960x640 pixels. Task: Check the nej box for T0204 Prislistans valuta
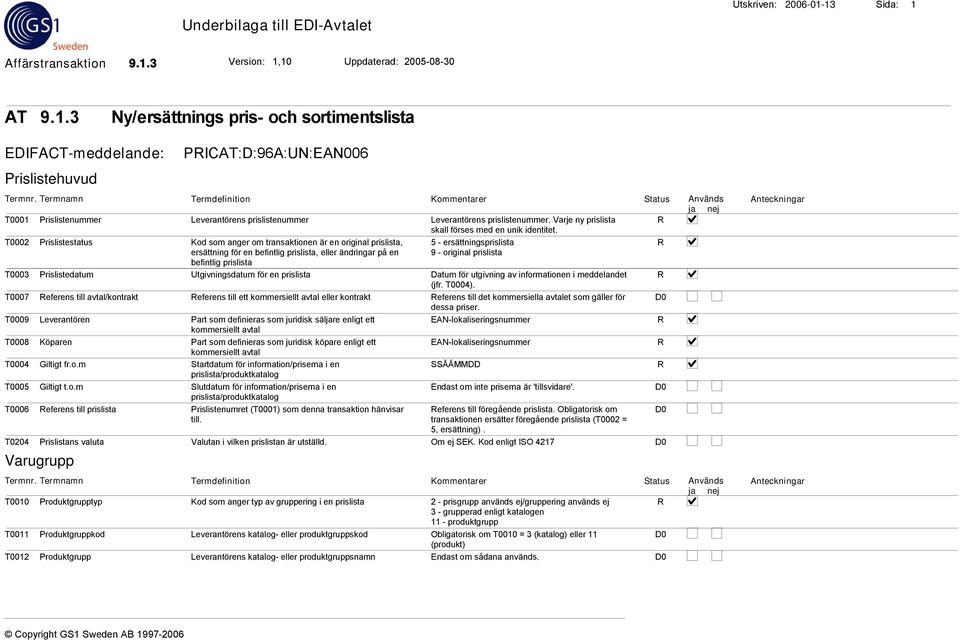(716, 441)
